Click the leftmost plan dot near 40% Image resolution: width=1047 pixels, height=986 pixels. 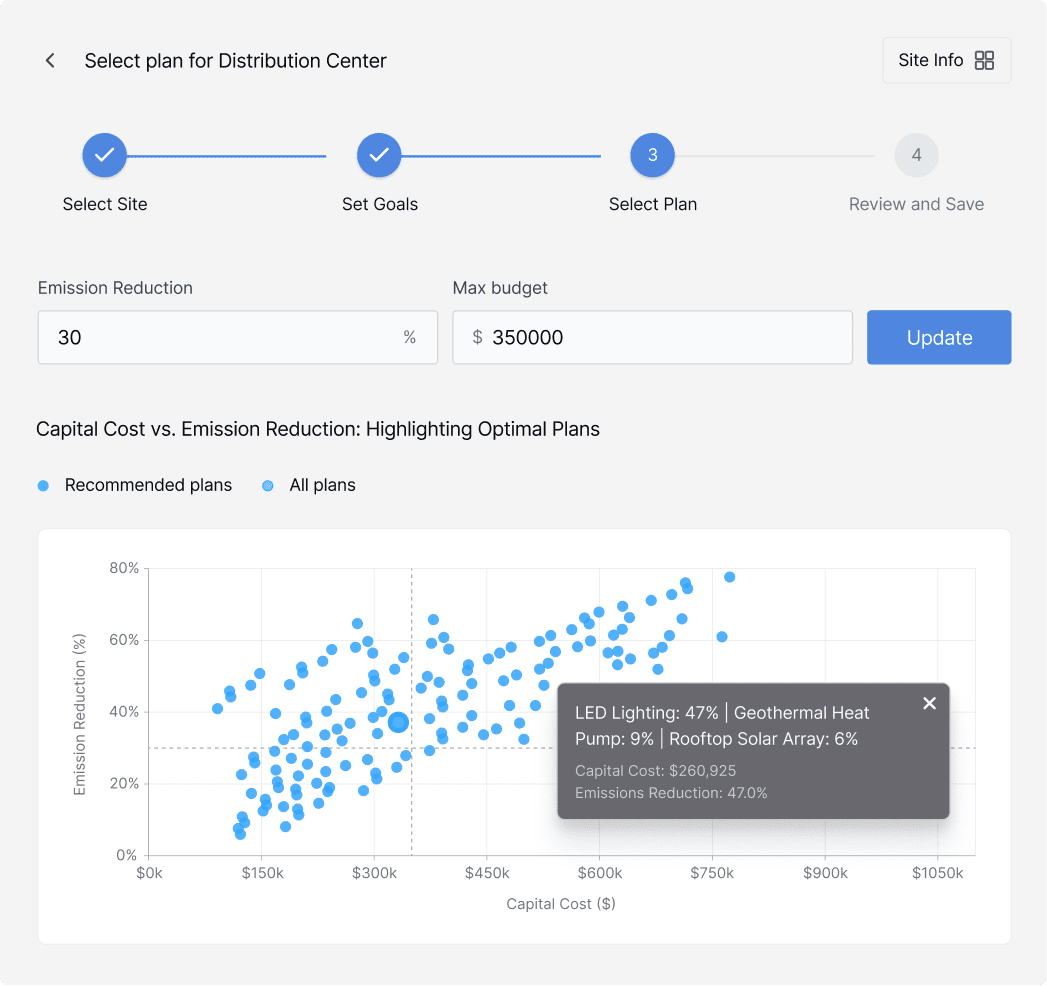tap(217, 709)
